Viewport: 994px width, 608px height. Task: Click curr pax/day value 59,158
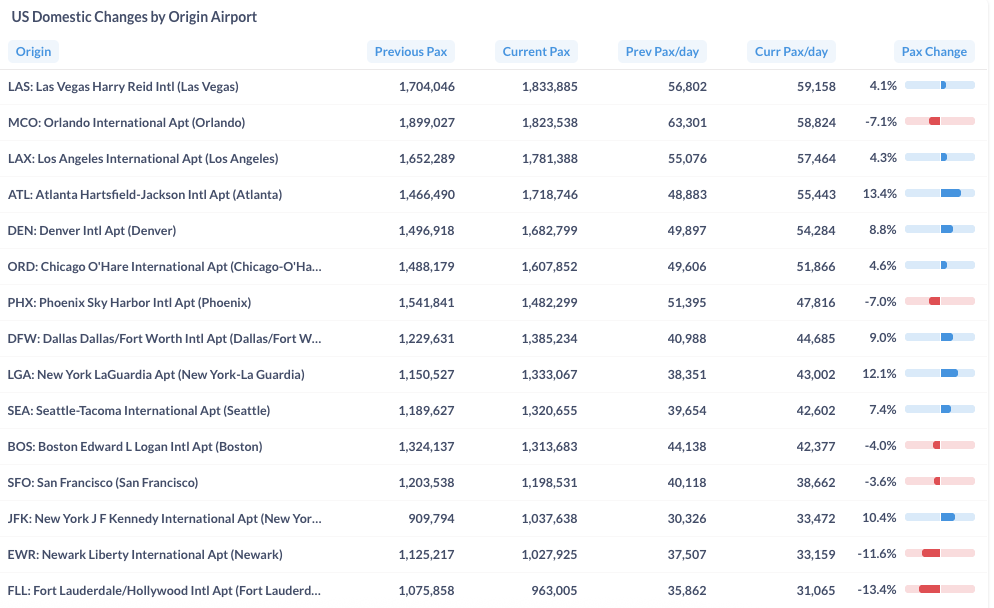[x=816, y=87]
